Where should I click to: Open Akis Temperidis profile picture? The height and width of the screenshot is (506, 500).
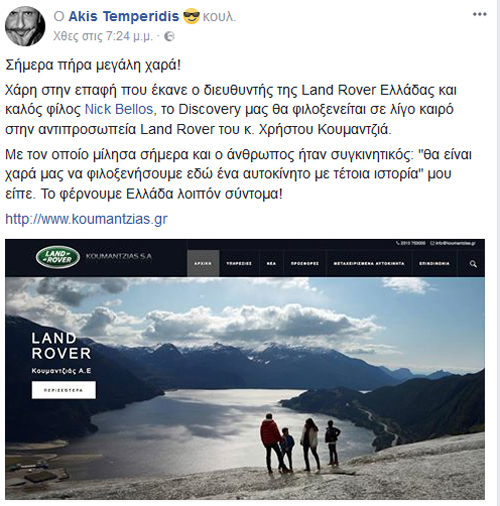25,26
